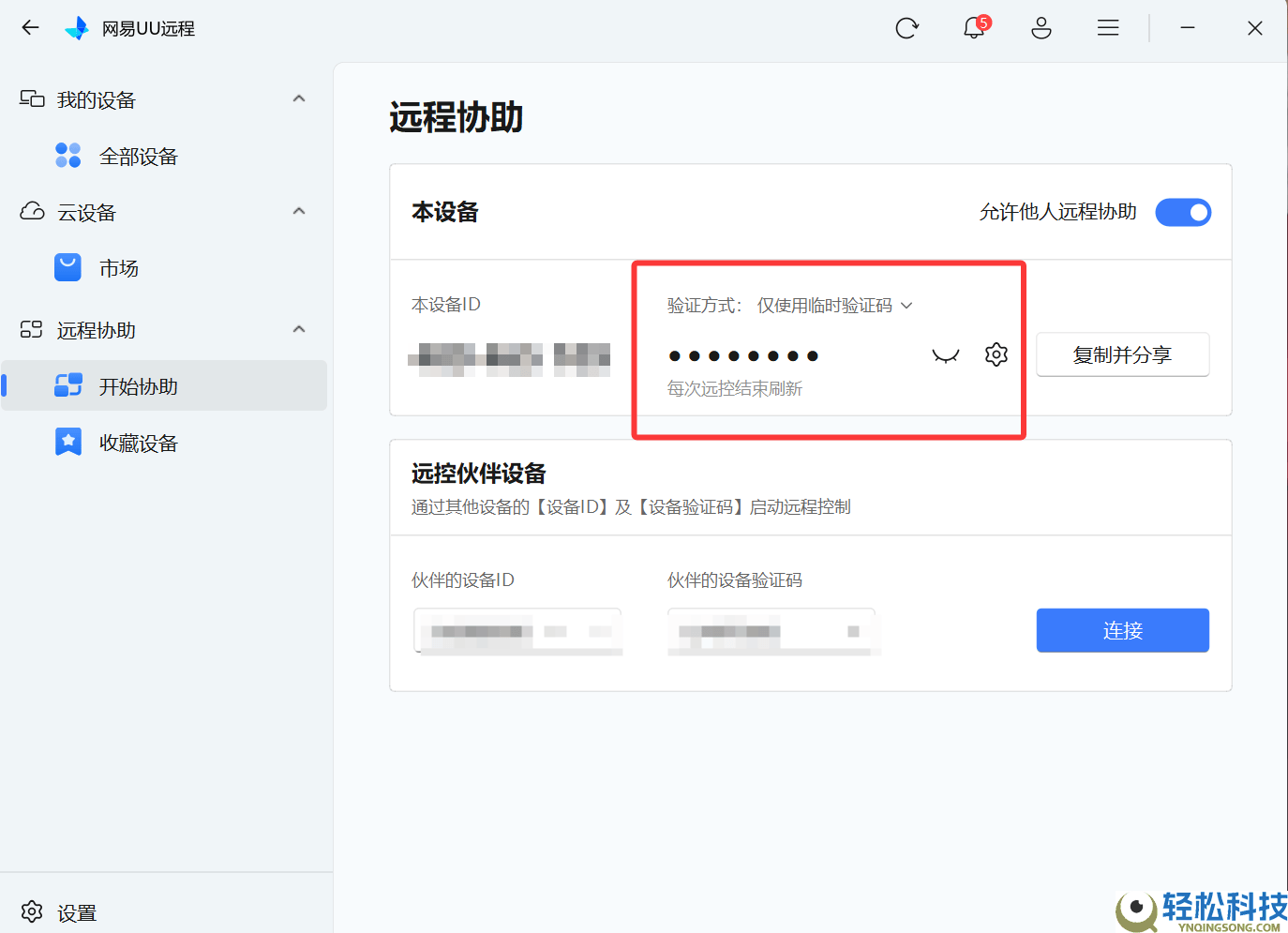Click the 我的设备 devices icon
Viewport: 1288px width, 933px height.
32,99
